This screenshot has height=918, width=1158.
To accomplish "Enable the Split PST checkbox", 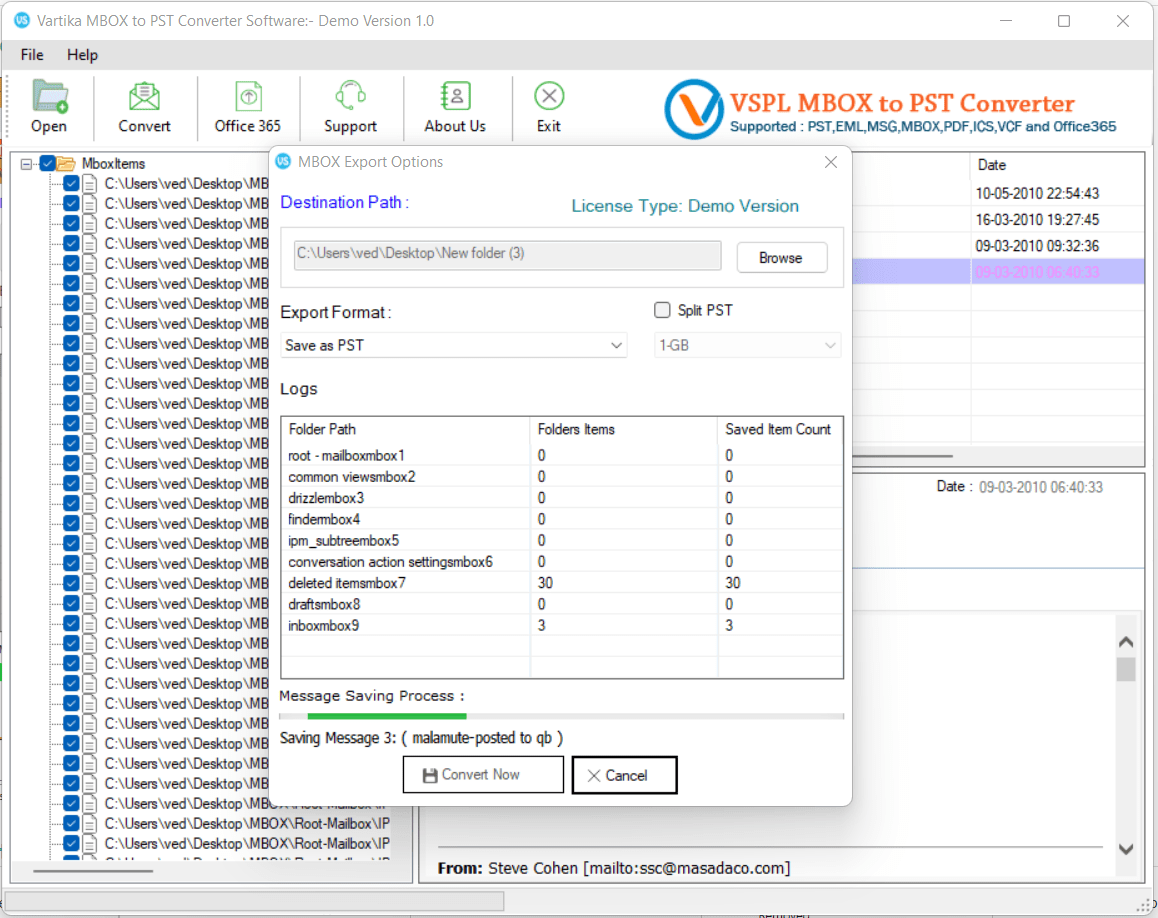I will (662, 310).
